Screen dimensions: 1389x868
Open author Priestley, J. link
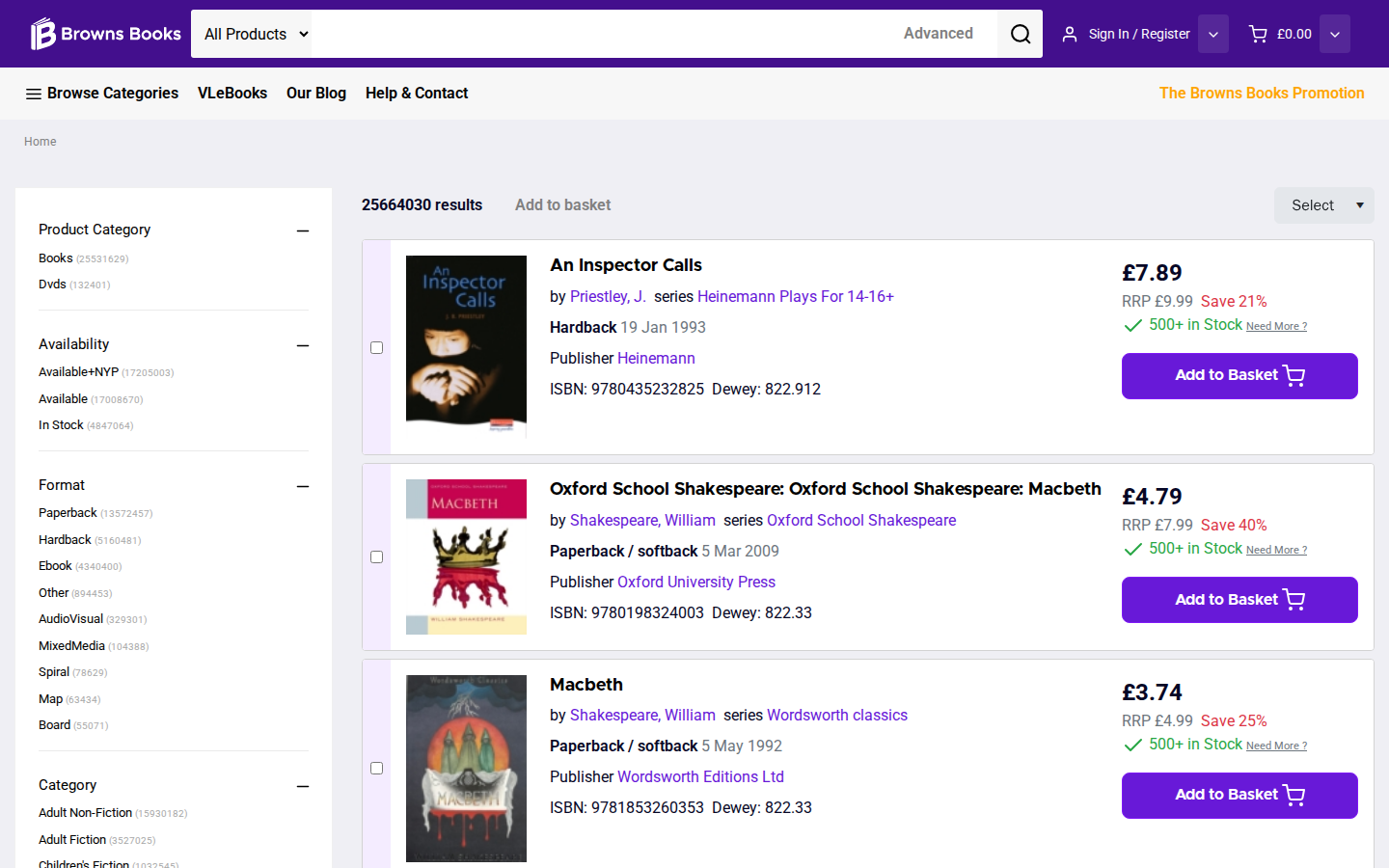coord(608,296)
